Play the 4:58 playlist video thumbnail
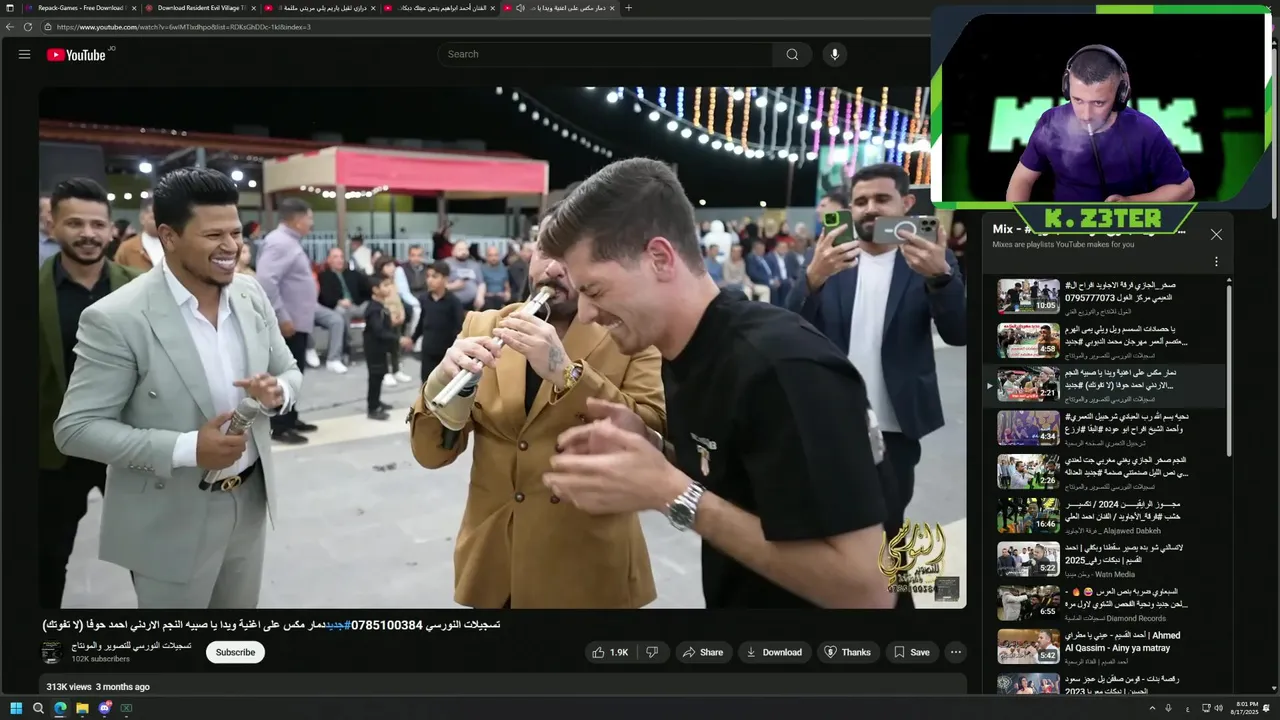 click(x=1028, y=340)
